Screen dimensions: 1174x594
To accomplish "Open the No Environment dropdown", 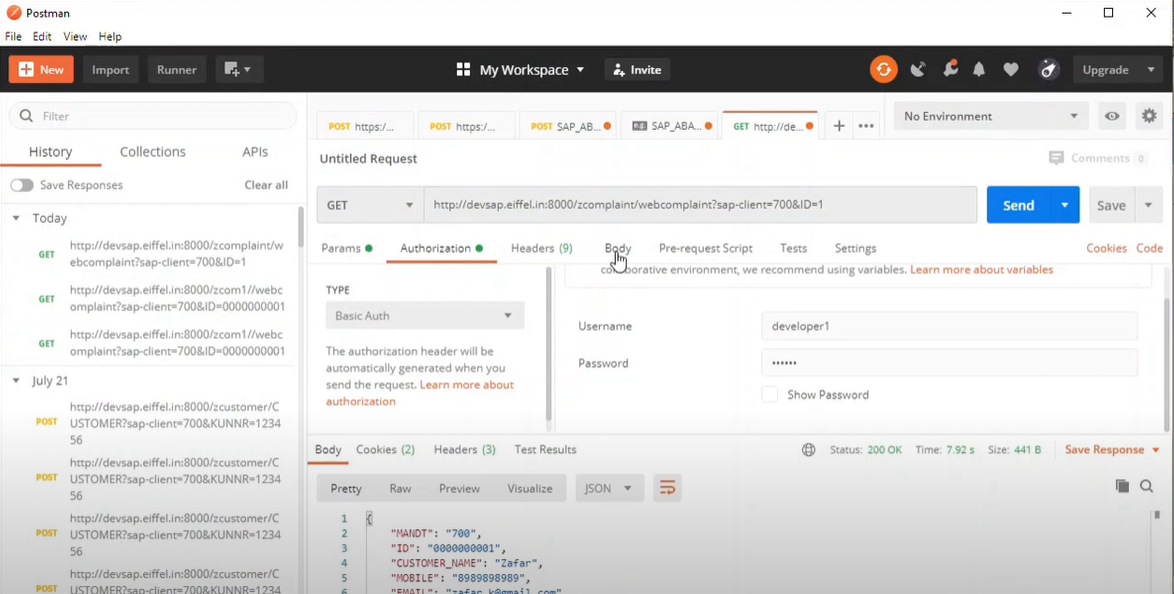I will [x=991, y=116].
